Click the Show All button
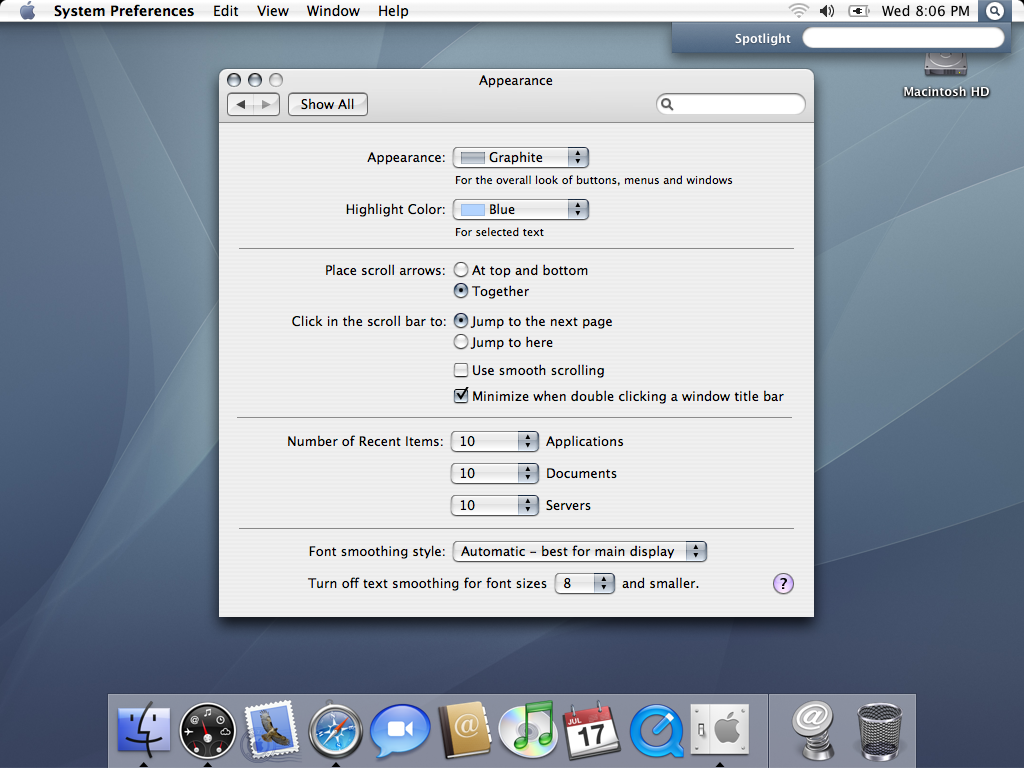The image size is (1024, 768). coord(327,104)
